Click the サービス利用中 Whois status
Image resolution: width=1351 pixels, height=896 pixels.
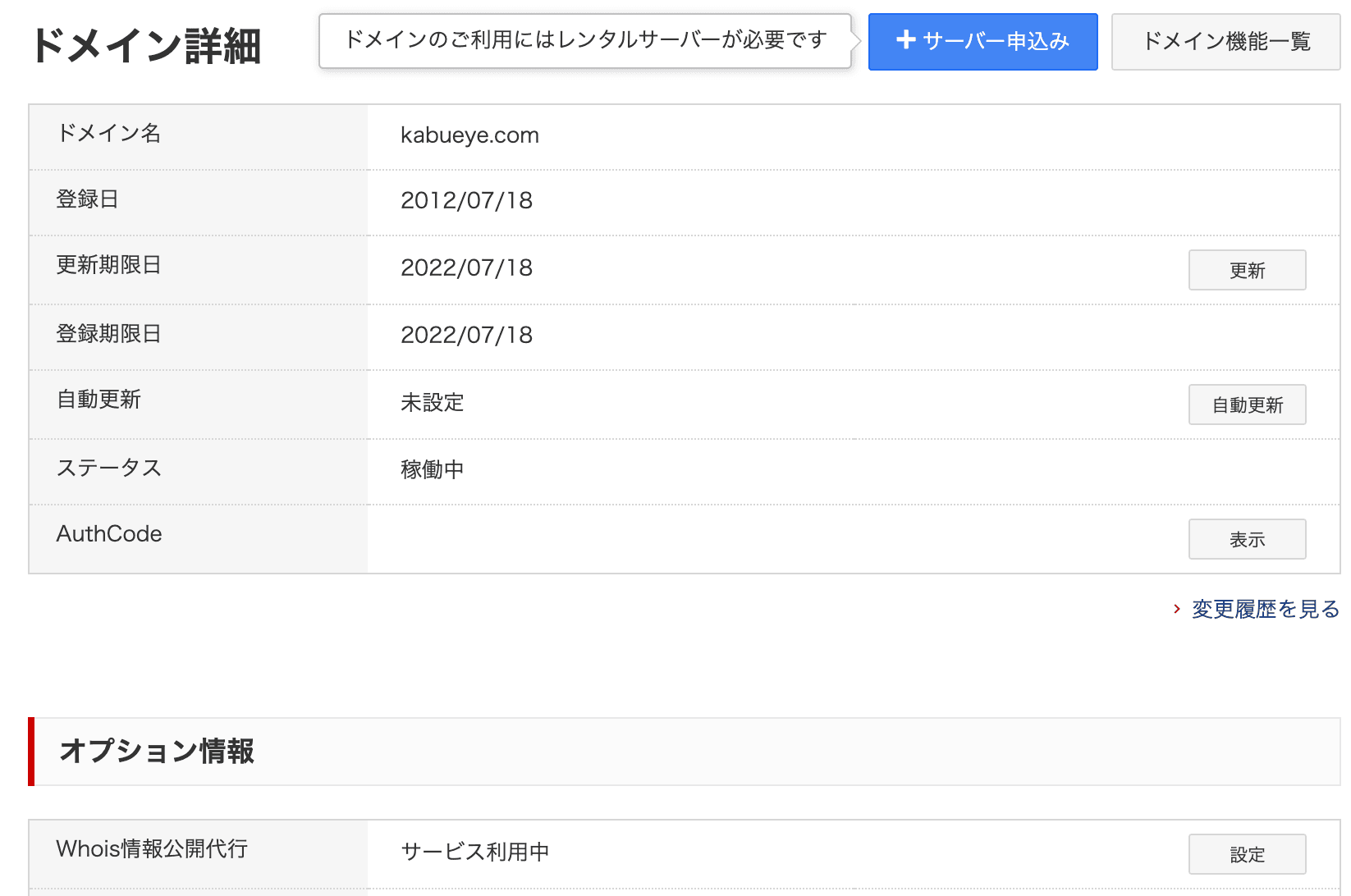coord(474,853)
